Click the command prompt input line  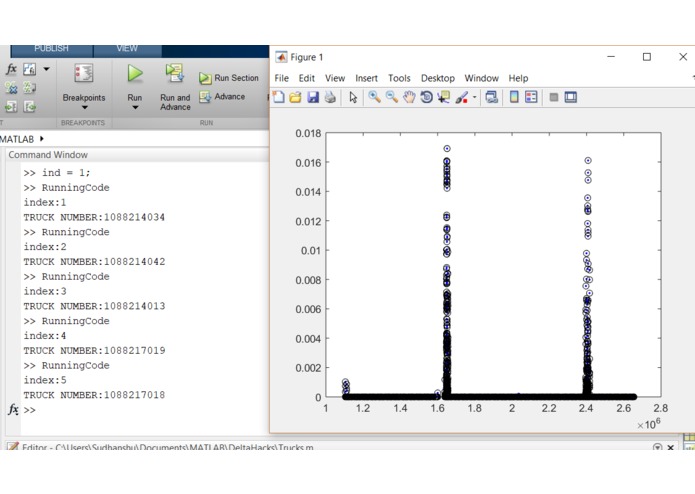point(146,410)
